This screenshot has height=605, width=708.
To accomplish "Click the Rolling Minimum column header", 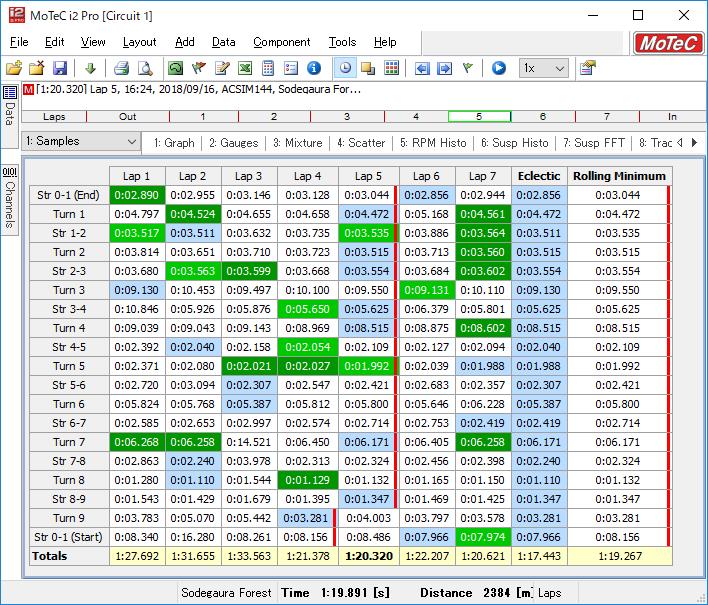I will pyautogui.click(x=620, y=176).
